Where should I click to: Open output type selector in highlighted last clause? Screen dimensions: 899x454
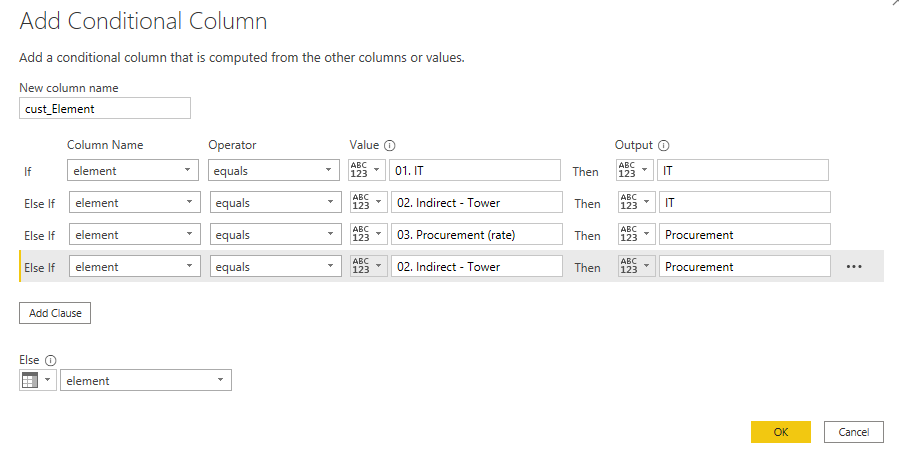tap(636, 267)
